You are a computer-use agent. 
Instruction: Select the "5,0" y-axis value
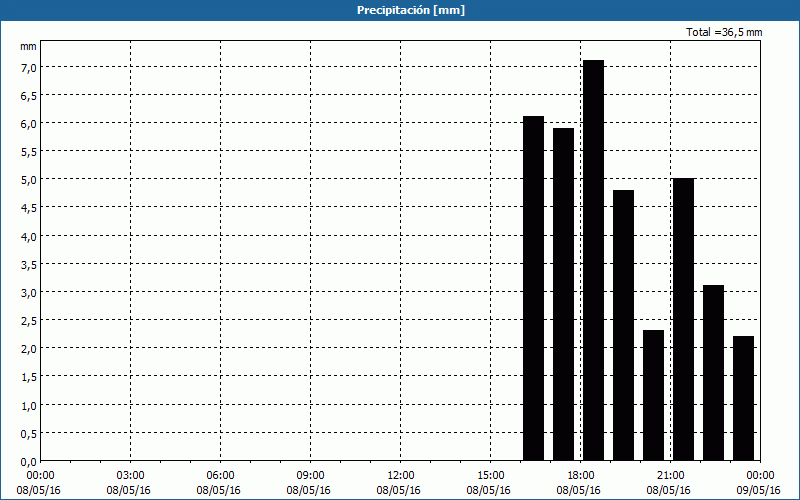point(28,180)
